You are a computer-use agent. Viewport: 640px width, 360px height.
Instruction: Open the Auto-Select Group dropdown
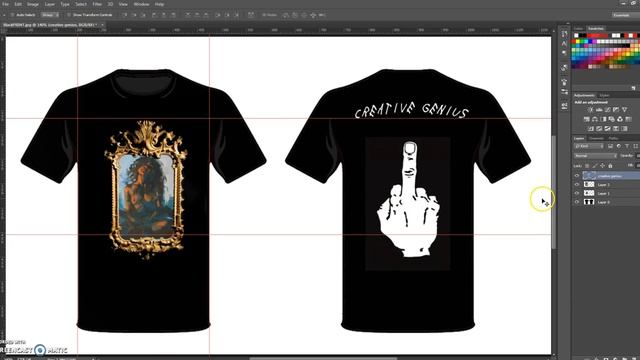pyautogui.click(x=50, y=15)
